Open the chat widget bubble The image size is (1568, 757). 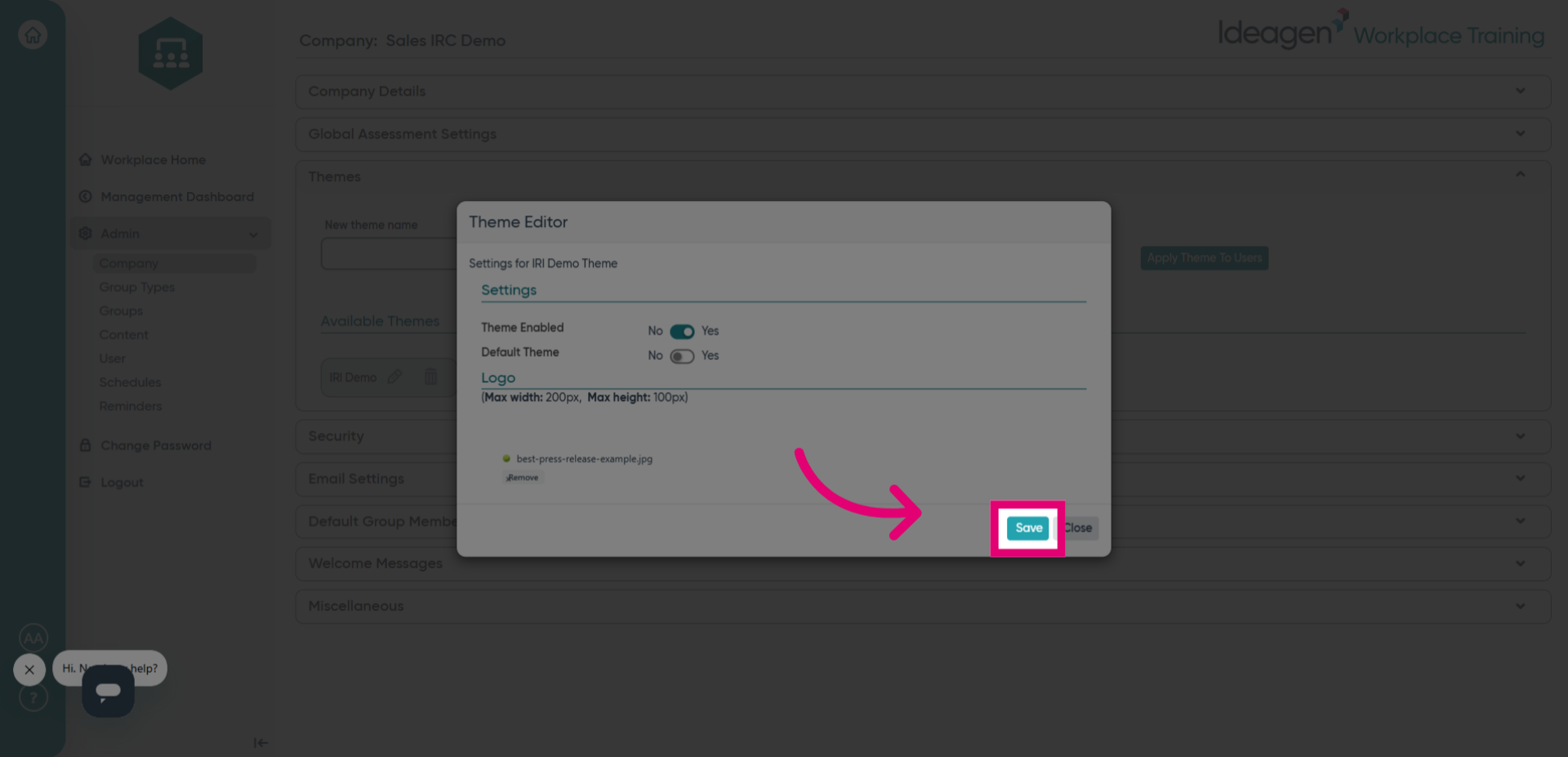[108, 691]
